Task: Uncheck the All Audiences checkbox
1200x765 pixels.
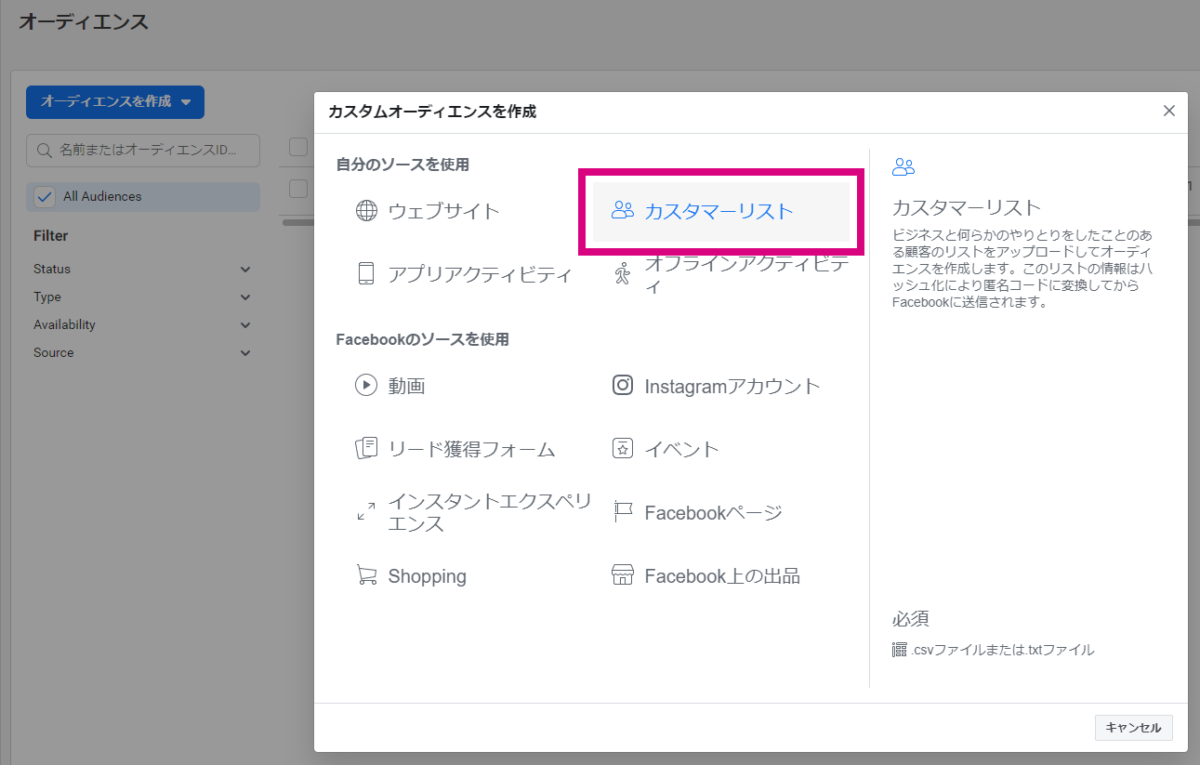Action: pos(44,196)
